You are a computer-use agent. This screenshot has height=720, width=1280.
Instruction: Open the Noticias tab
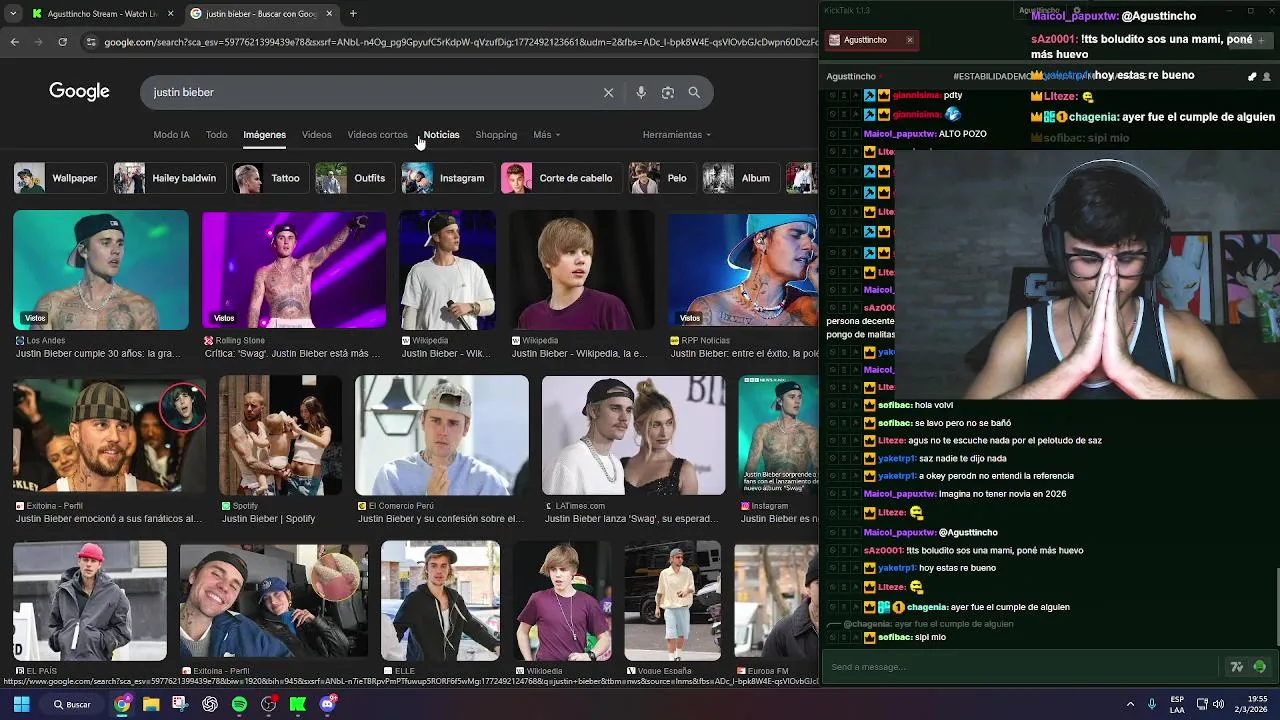441,134
